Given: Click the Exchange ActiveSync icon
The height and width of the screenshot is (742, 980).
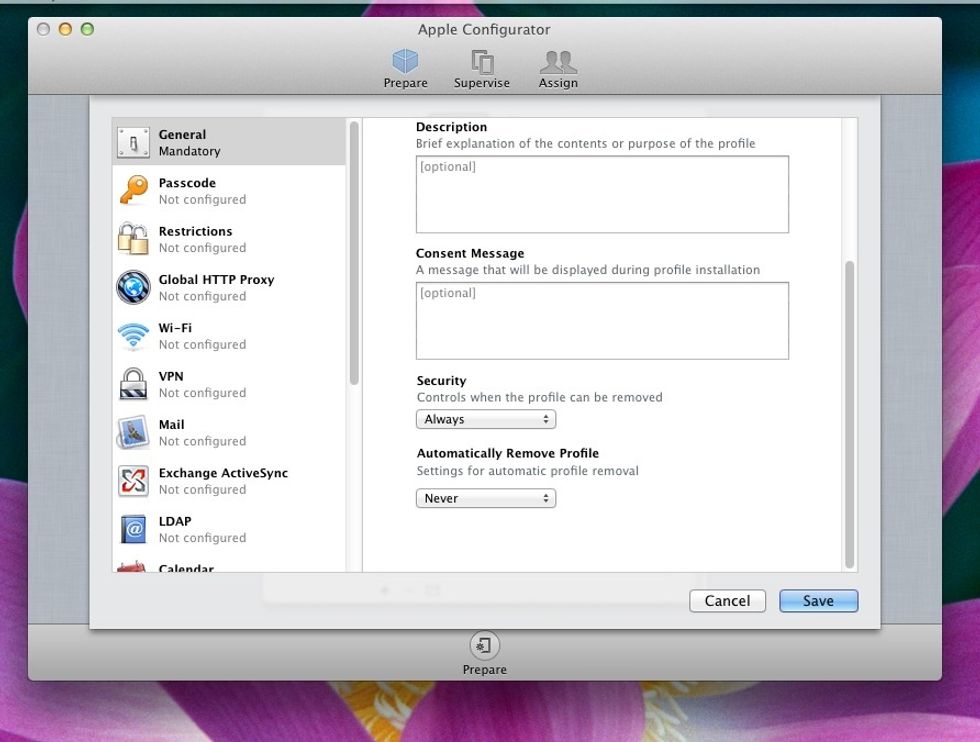Looking at the screenshot, I should [x=133, y=481].
